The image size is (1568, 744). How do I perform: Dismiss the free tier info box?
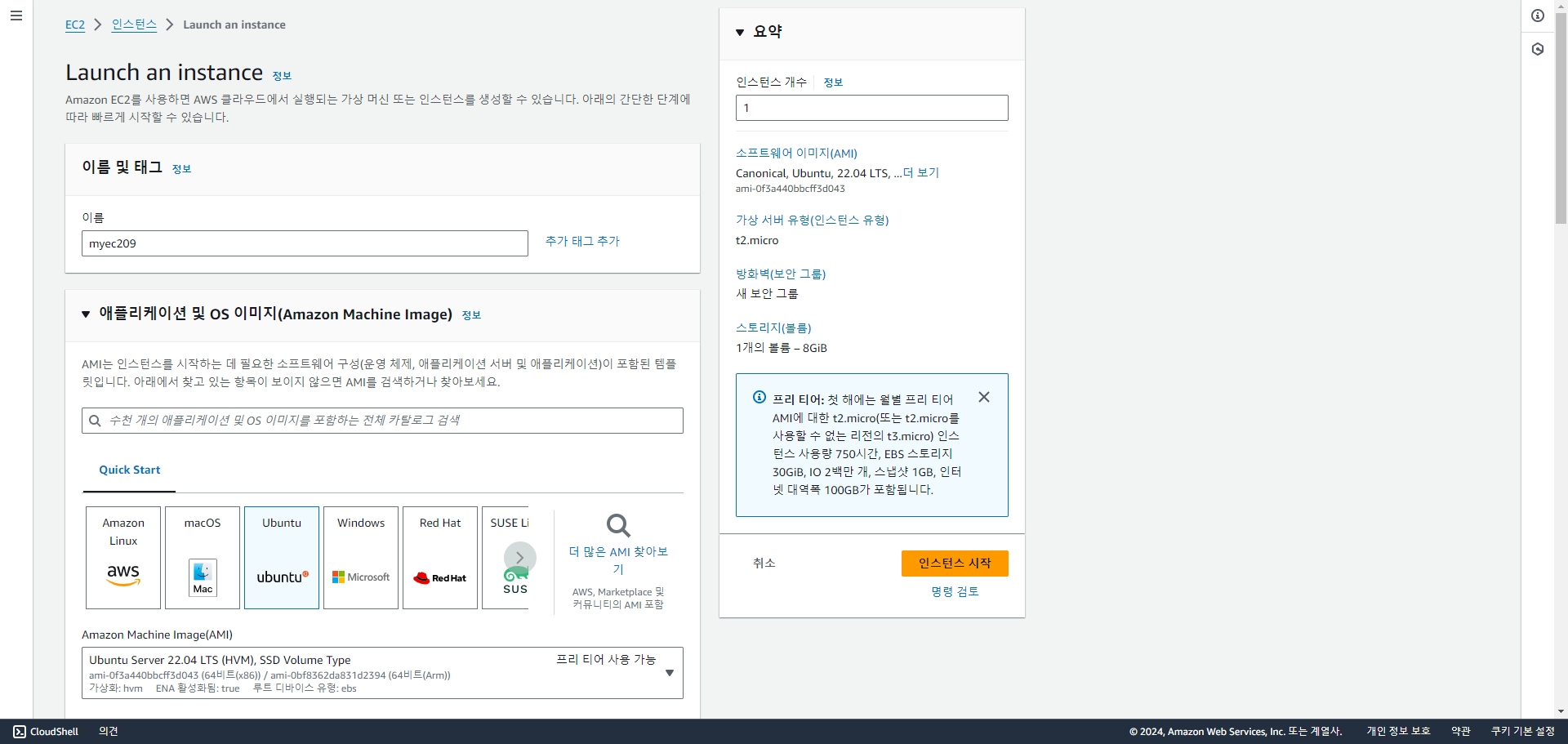coord(984,397)
